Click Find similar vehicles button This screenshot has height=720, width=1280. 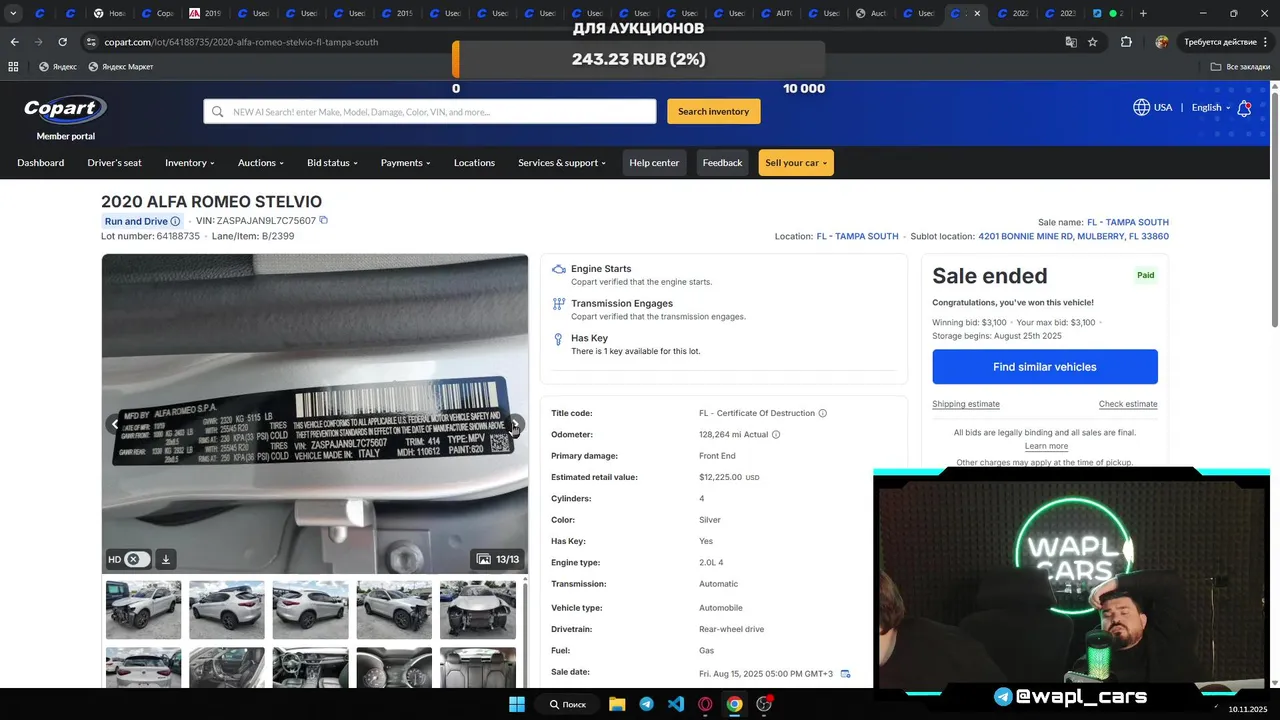tap(1045, 367)
